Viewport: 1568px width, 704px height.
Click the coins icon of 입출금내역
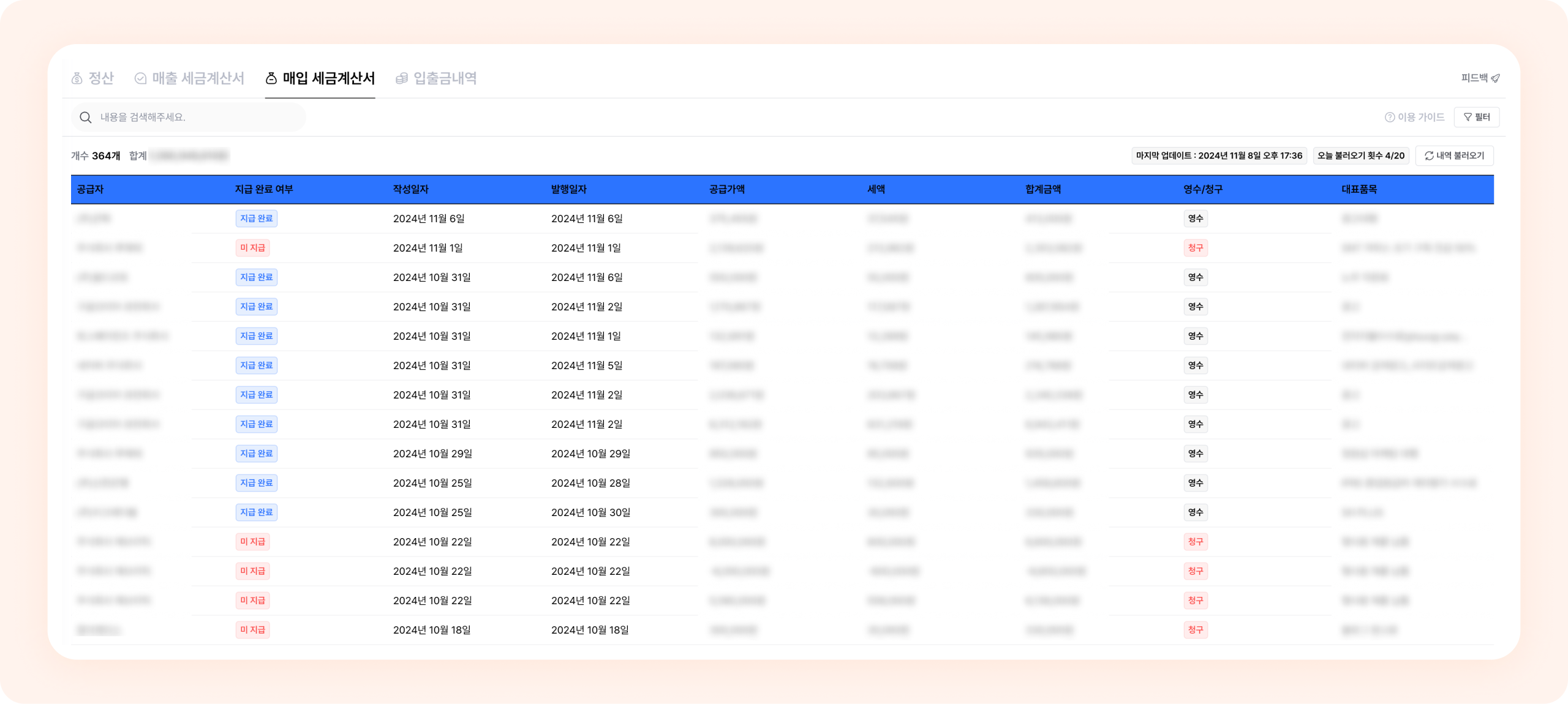pyautogui.click(x=402, y=78)
